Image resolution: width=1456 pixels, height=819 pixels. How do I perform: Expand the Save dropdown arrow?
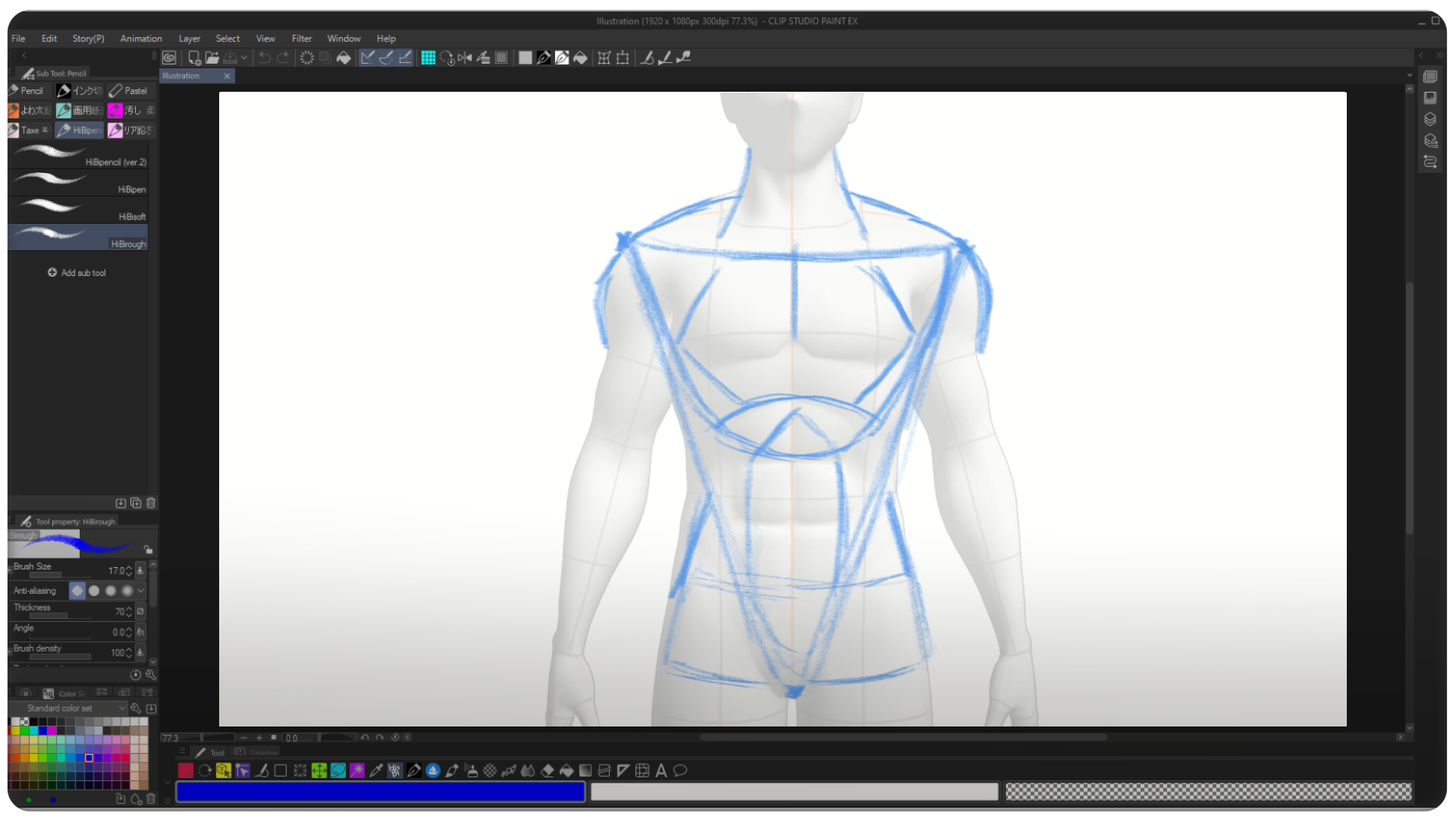click(244, 58)
